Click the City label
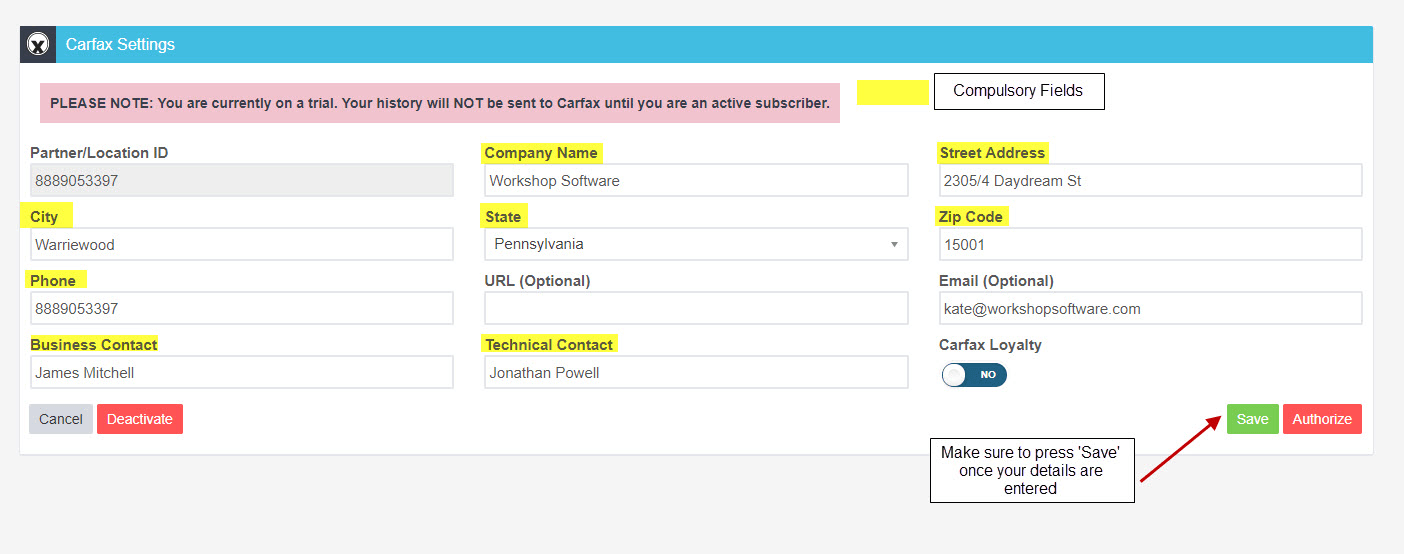1404x554 pixels. (x=44, y=217)
